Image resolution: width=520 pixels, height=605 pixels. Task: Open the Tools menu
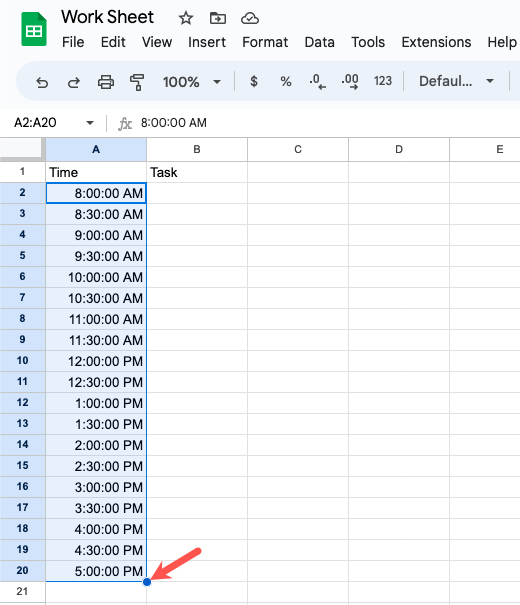pyautogui.click(x=368, y=42)
